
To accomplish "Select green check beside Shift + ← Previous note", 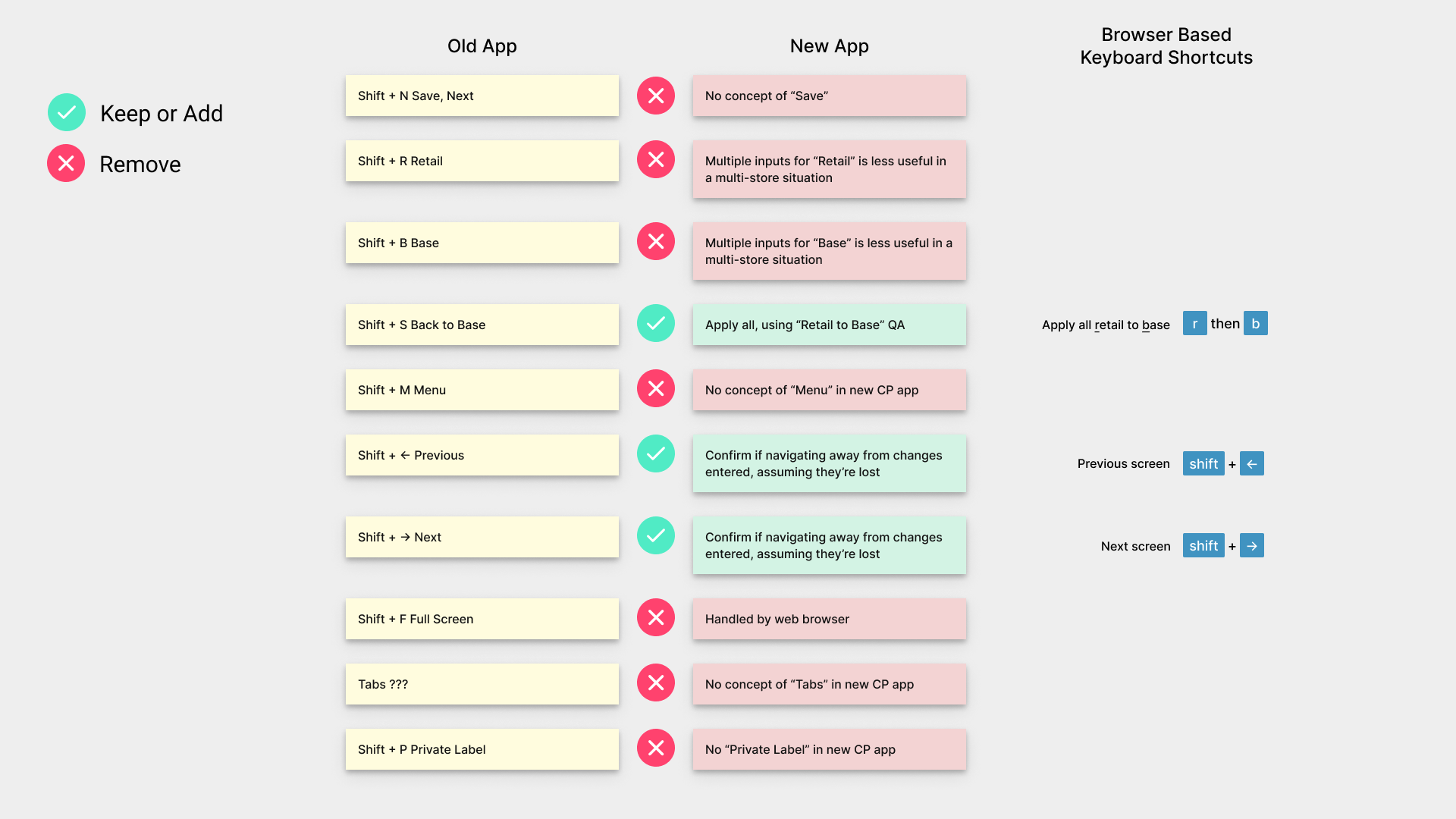I will [x=656, y=454].
